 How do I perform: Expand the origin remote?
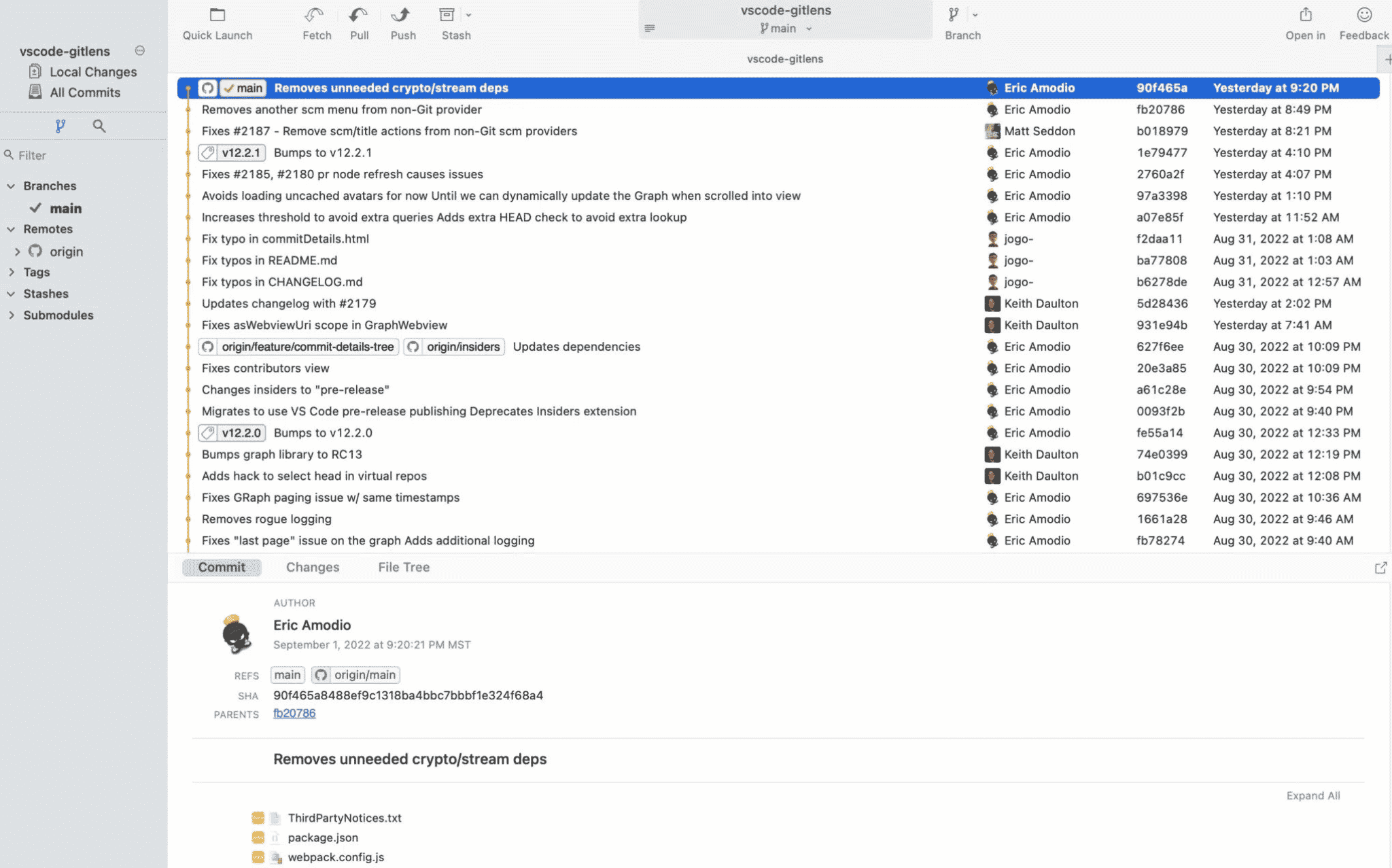tap(18, 251)
